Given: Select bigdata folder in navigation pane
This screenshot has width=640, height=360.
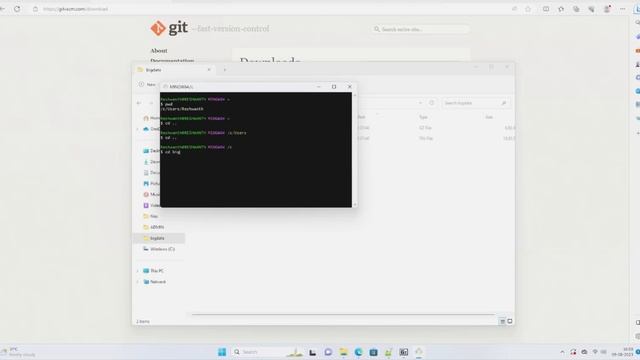Looking at the screenshot, I should pyautogui.click(x=159, y=238).
